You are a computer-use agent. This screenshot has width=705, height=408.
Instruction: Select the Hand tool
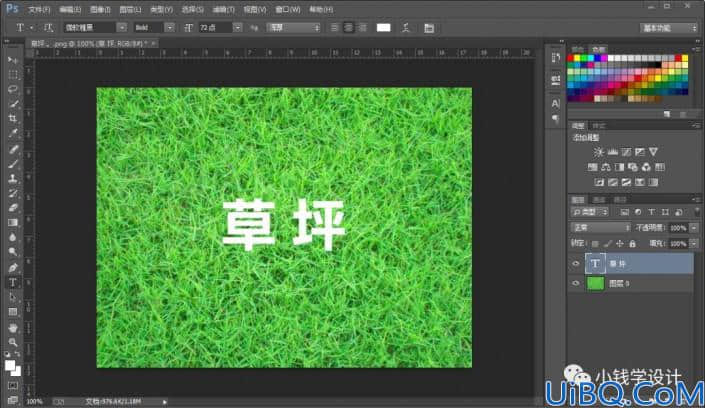(x=13, y=327)
